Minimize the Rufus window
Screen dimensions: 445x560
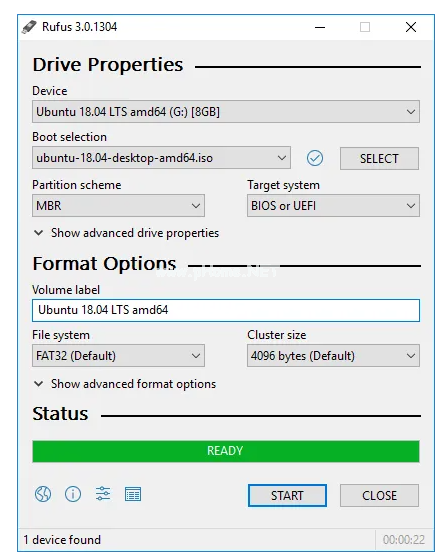coord(320,27)
